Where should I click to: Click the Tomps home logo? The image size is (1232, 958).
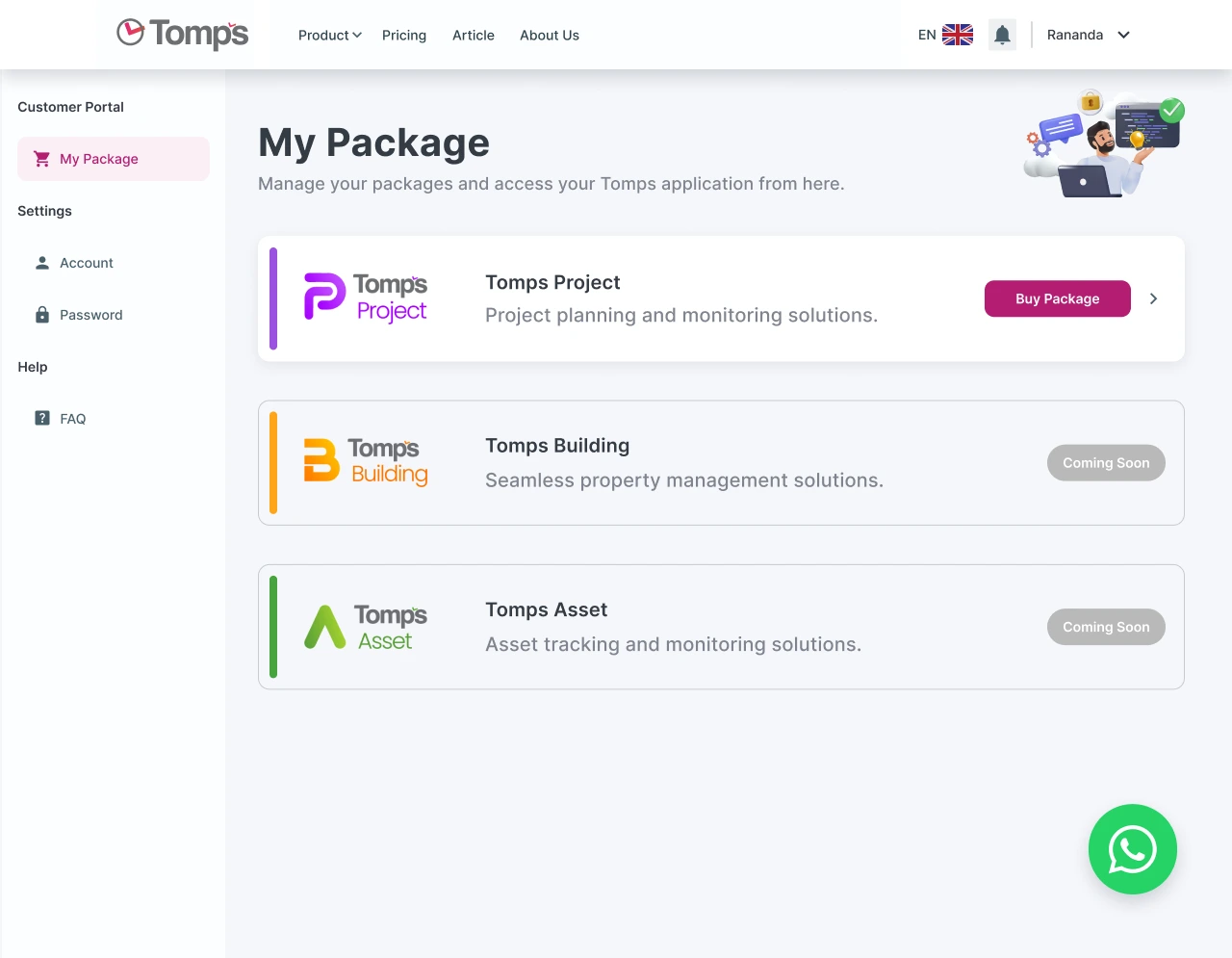(x=181, y=34)
